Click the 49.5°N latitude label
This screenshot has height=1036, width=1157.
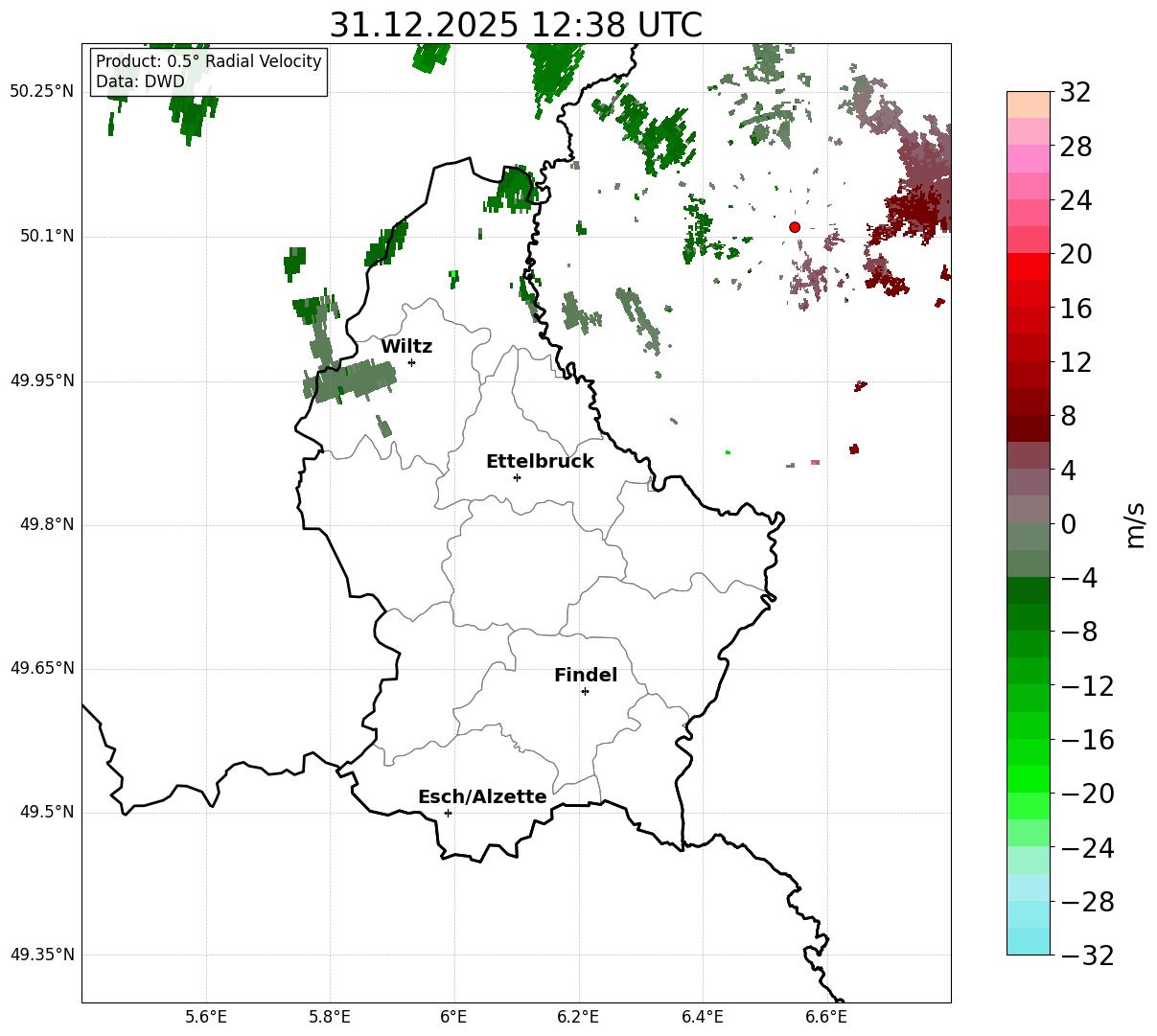(x=47, y=812)
